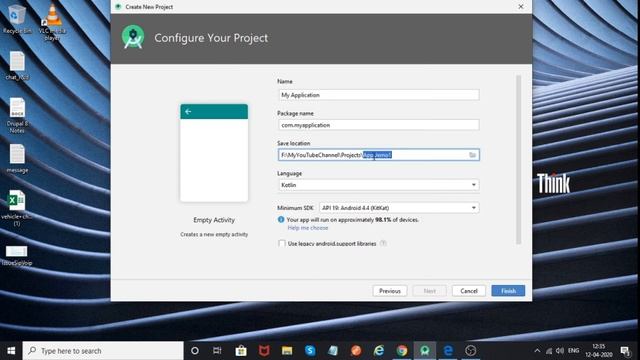Select the Drupal 8 Notes document icon
The height and width of the screenshot is (360, 640).
(17, 116)
